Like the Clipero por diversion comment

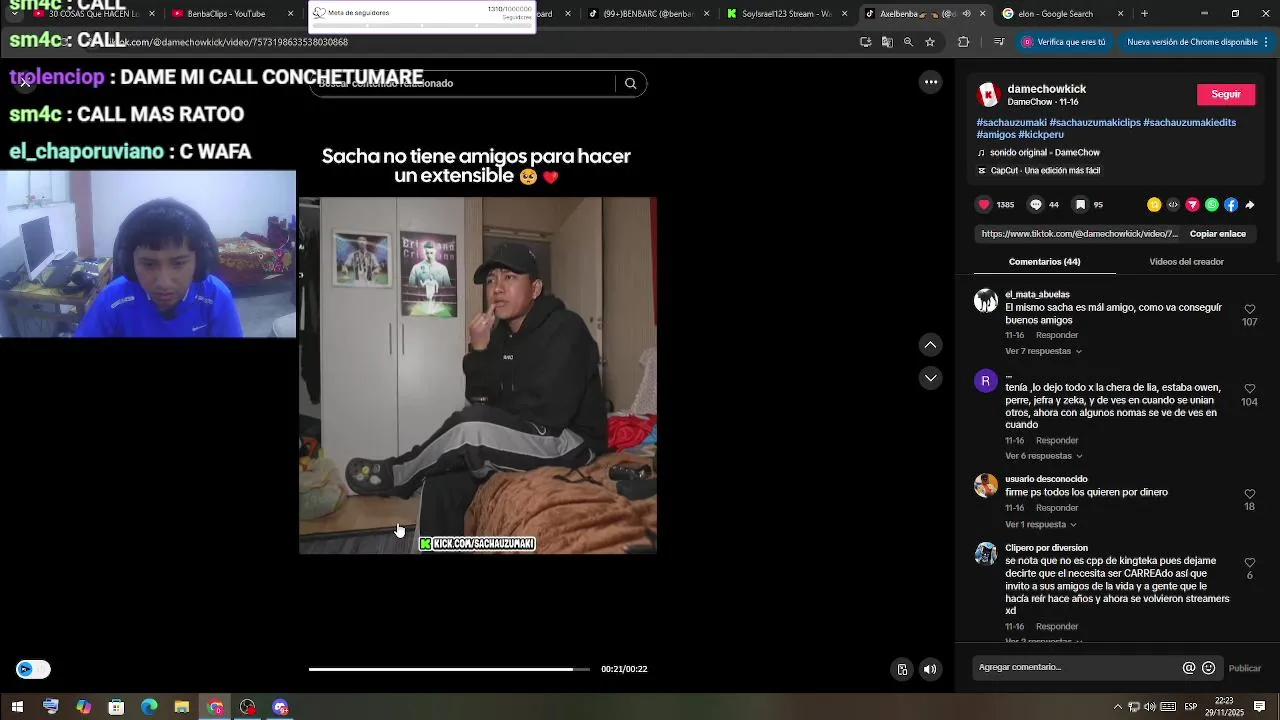coord(1249,562)
